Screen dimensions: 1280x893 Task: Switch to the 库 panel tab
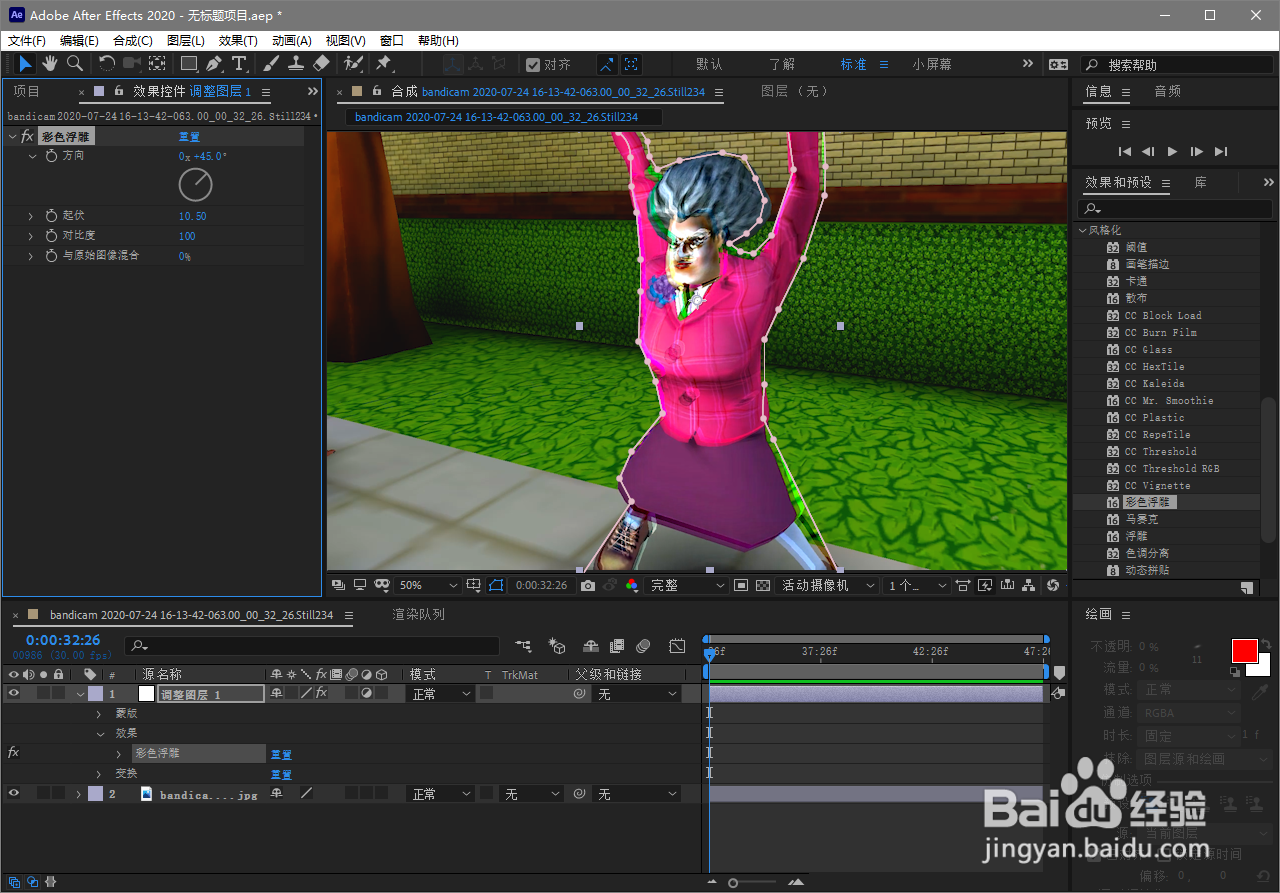[1200, 182]
